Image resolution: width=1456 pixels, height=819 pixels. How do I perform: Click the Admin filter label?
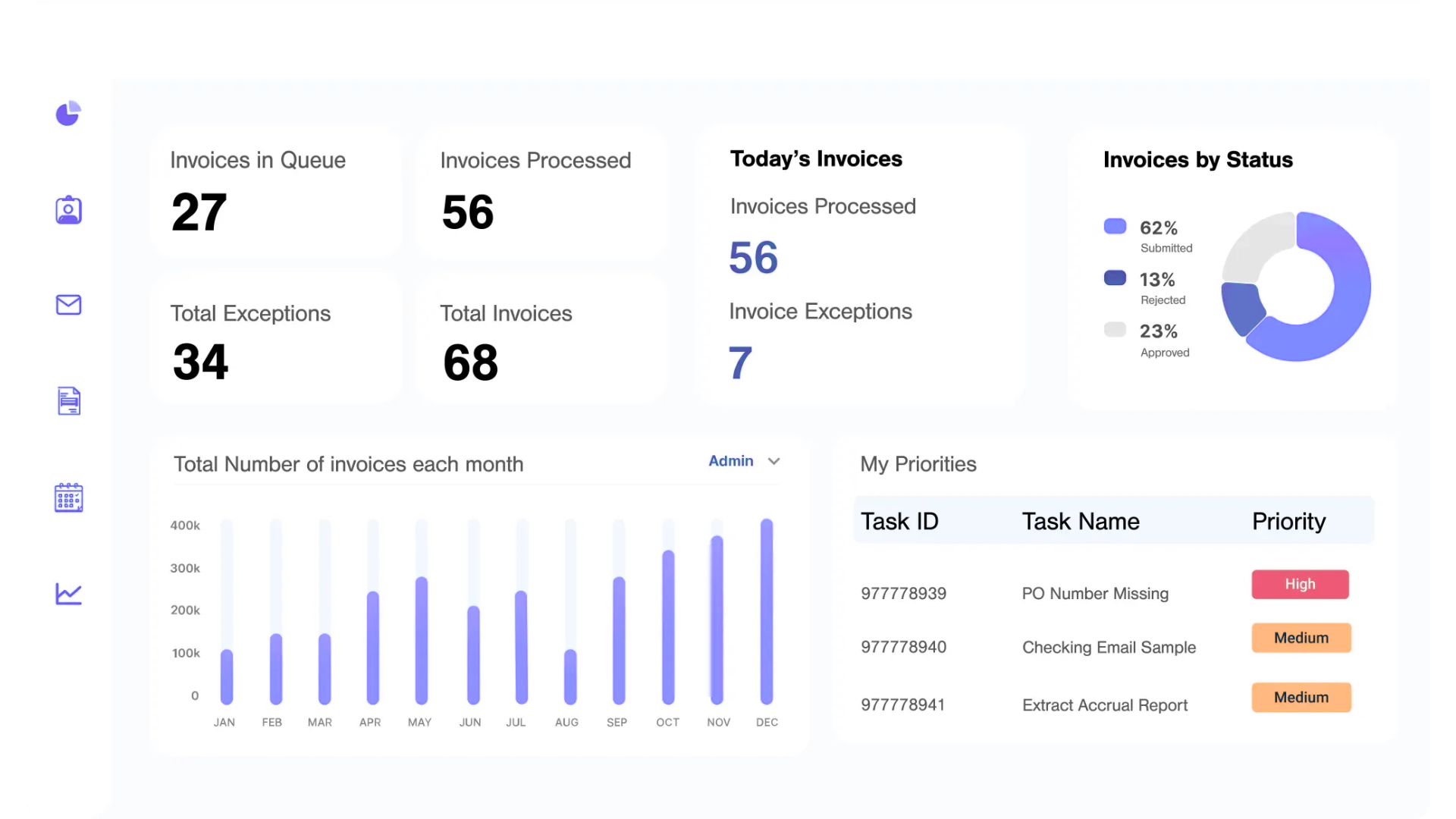point(730,461)
